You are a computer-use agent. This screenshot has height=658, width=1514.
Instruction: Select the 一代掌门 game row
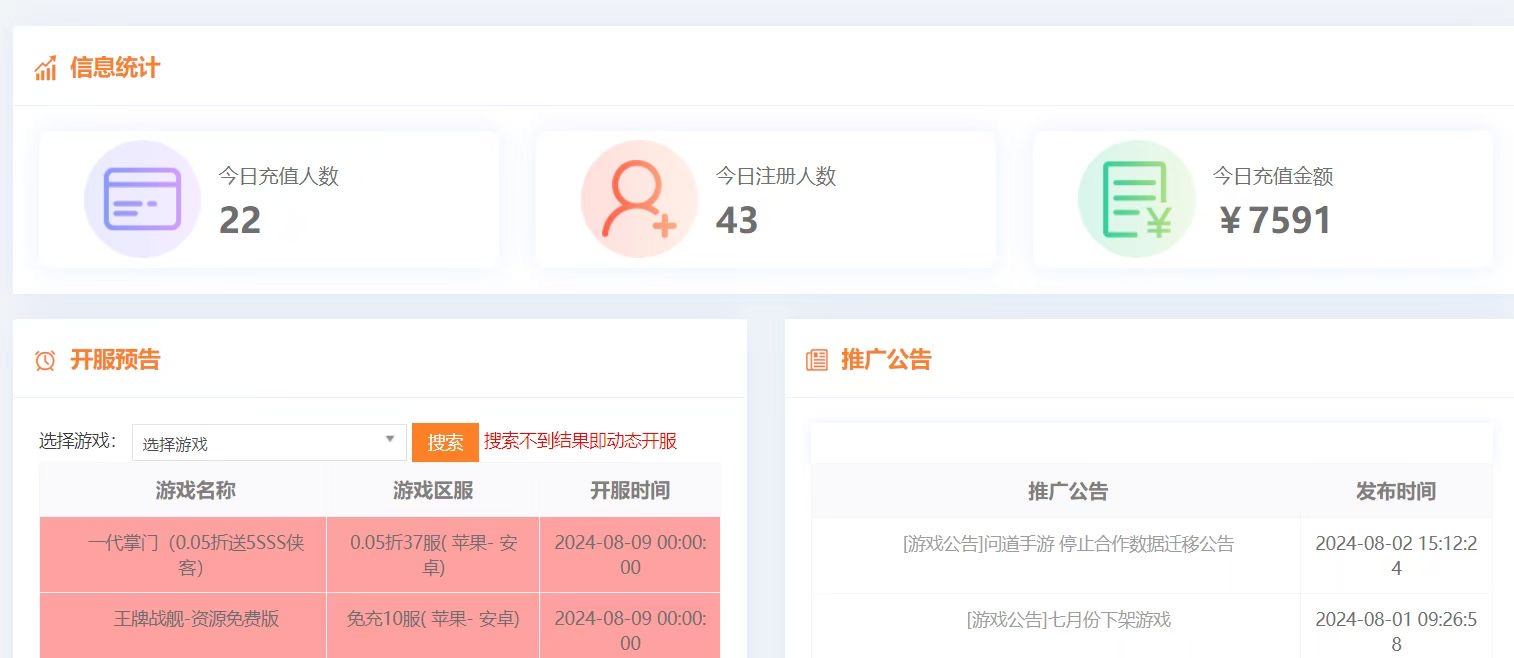point(195,555)
